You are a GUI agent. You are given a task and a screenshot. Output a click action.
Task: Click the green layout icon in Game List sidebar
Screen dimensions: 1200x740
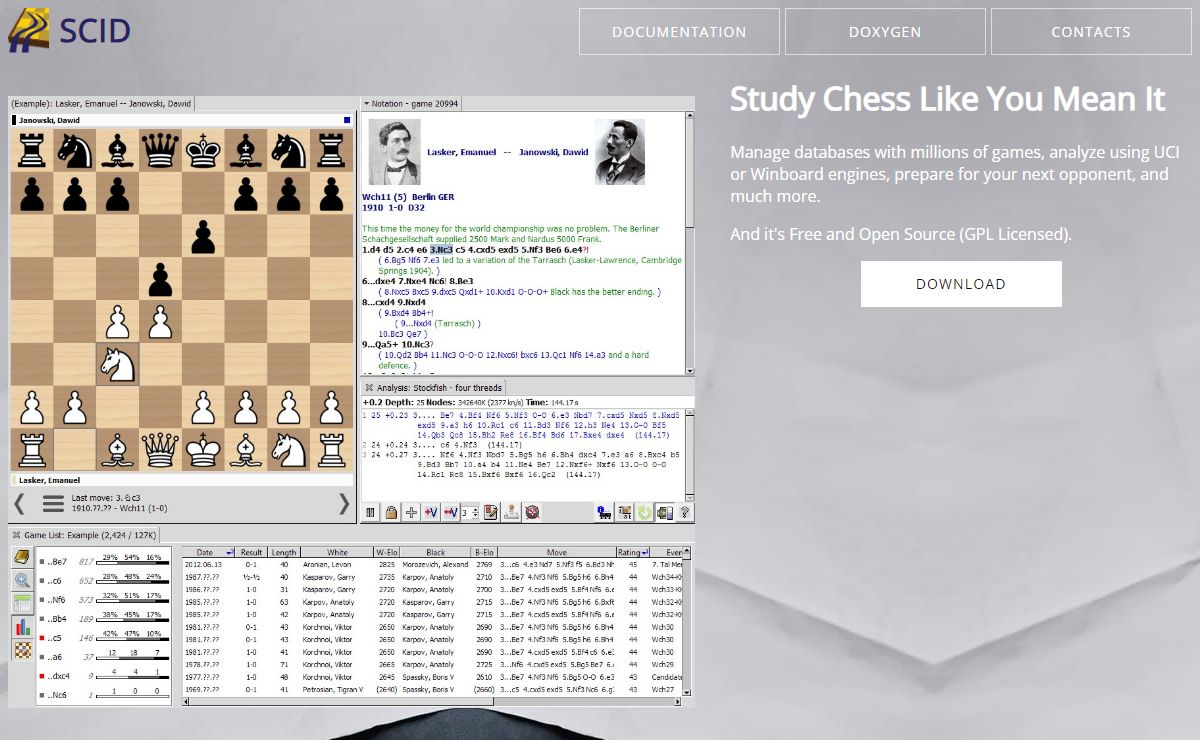(x=21, y=603)
